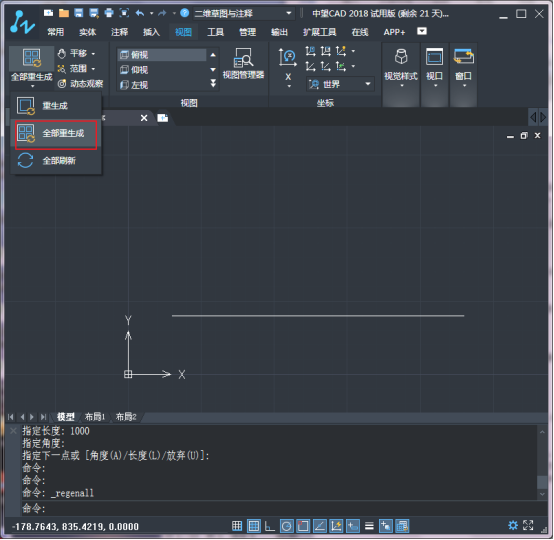Click the view list scroll-down arrow

click(213, 70)
